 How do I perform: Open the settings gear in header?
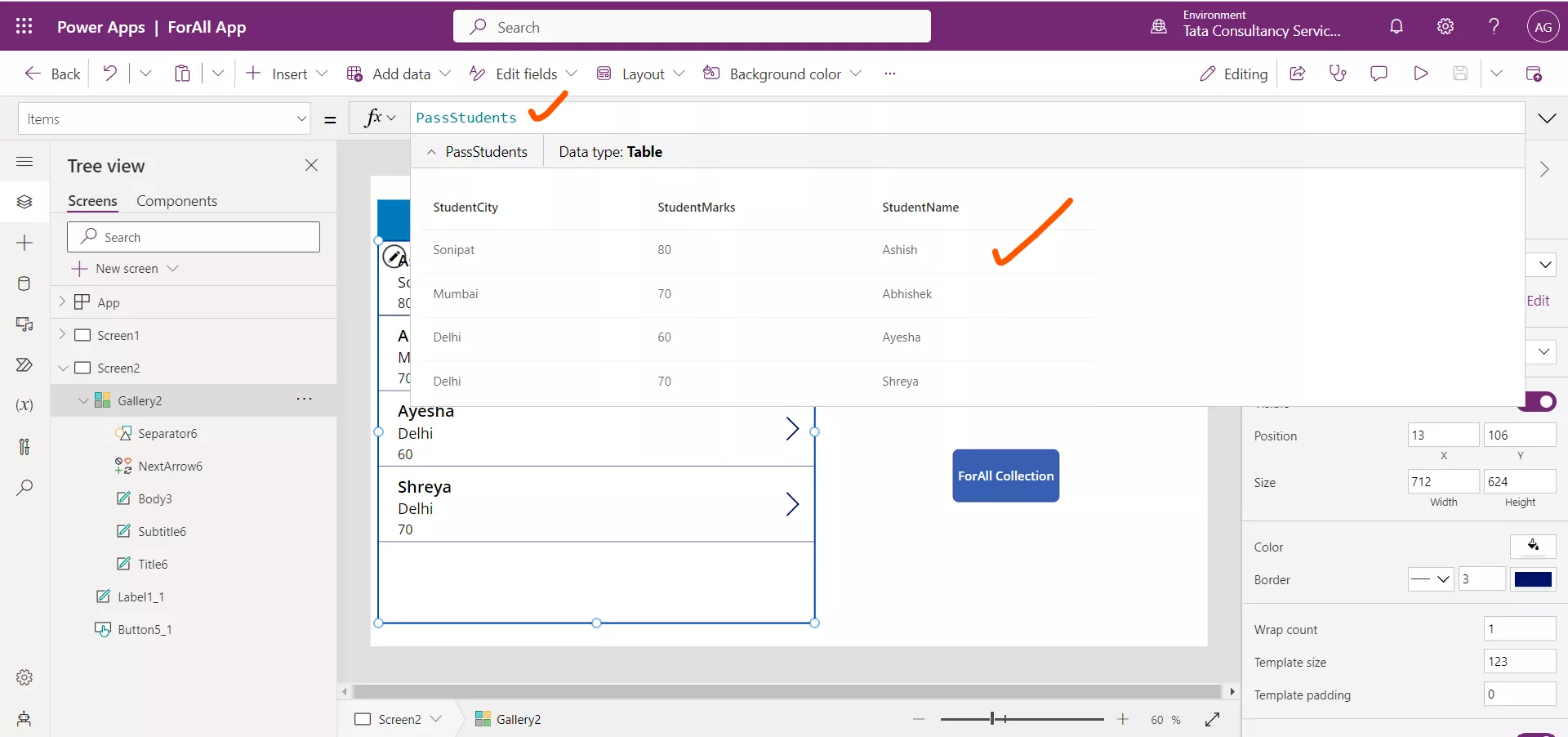pyautogui.click(x=1445, y=26)
